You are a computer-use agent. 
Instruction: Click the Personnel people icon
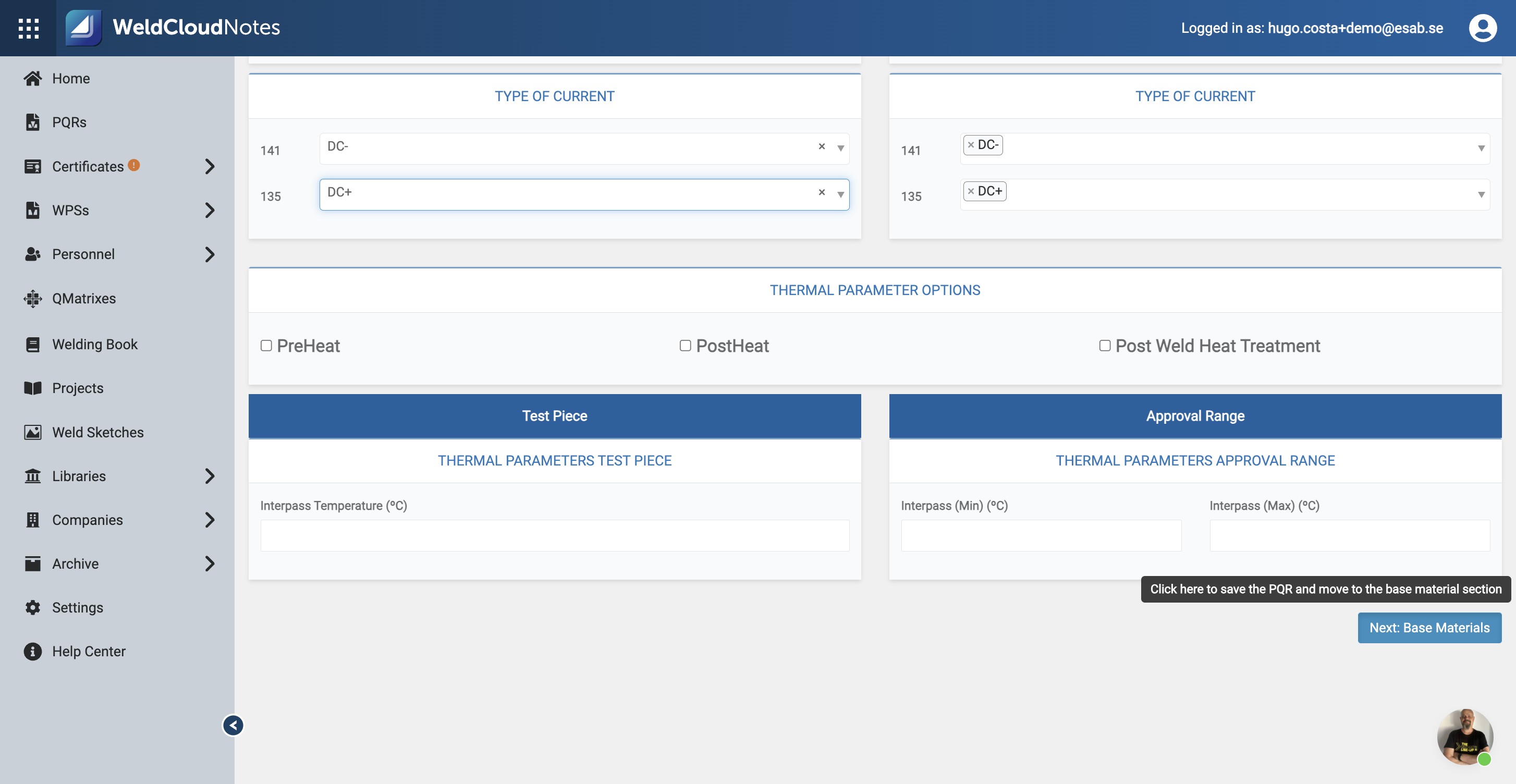coord(33,254)
